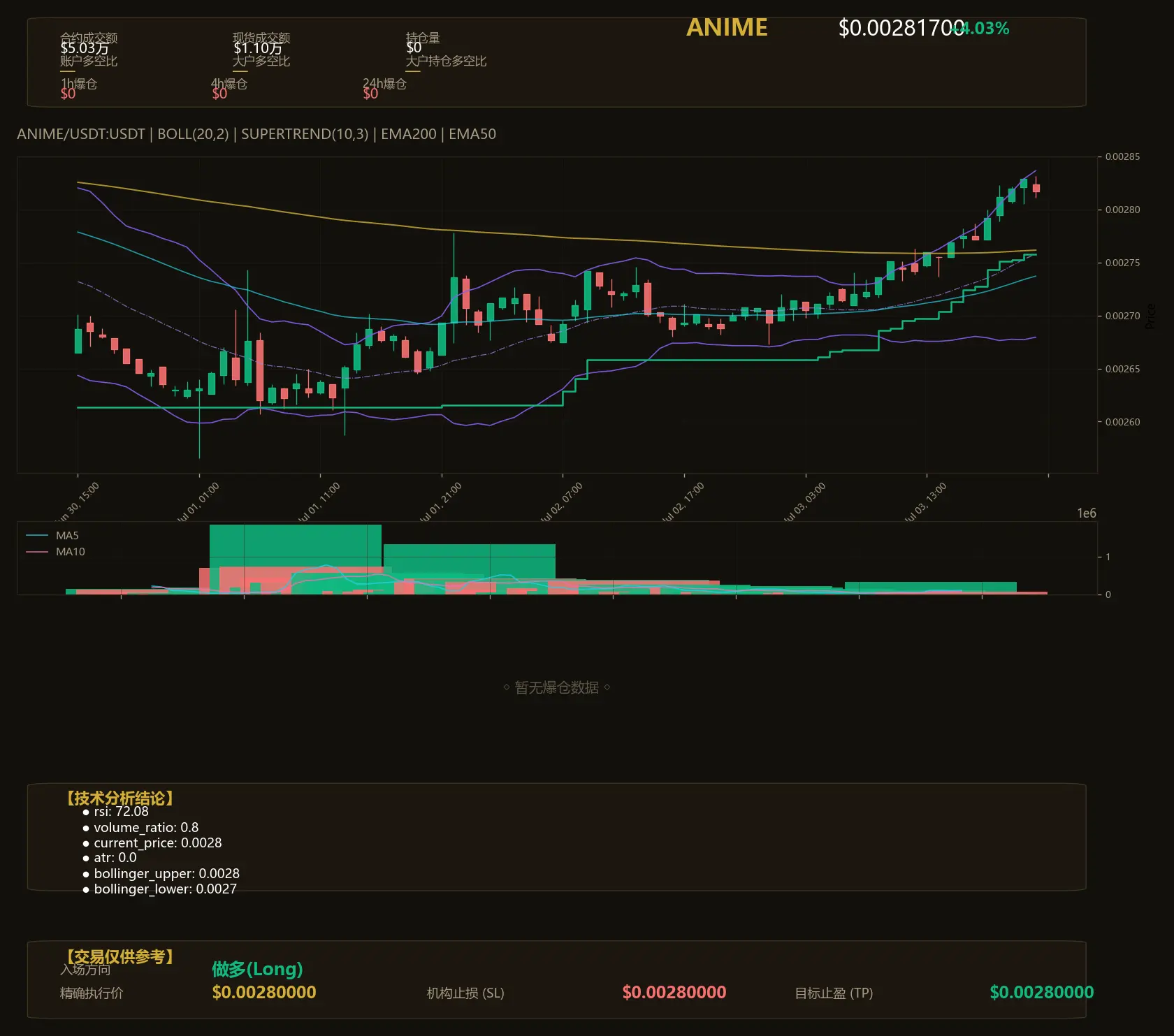Click the 合约成交额 label
The height and width of the screenshot is (1036, 1174).
[89, 37]
